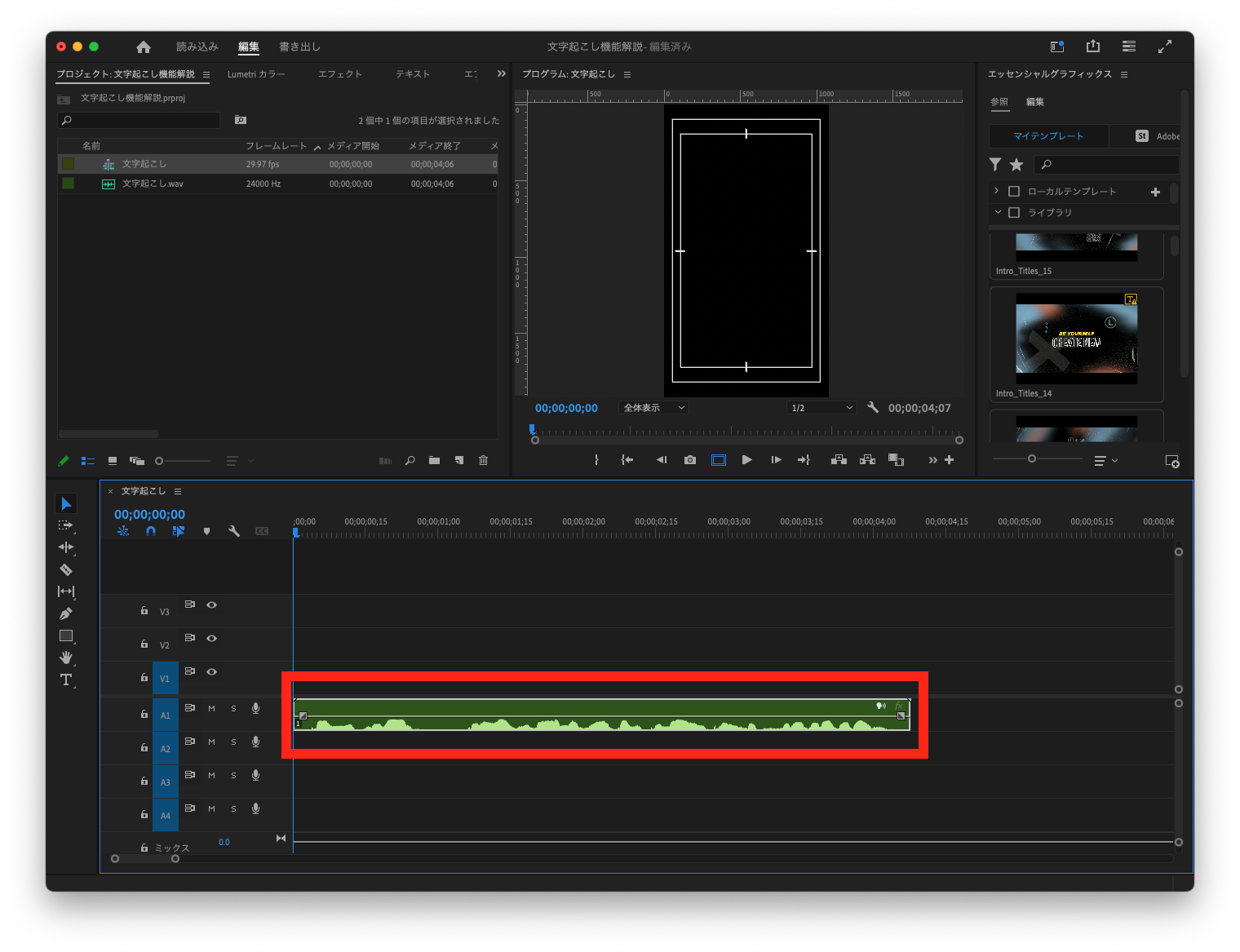Solo the A2 audio track

[x=232, y=742]
